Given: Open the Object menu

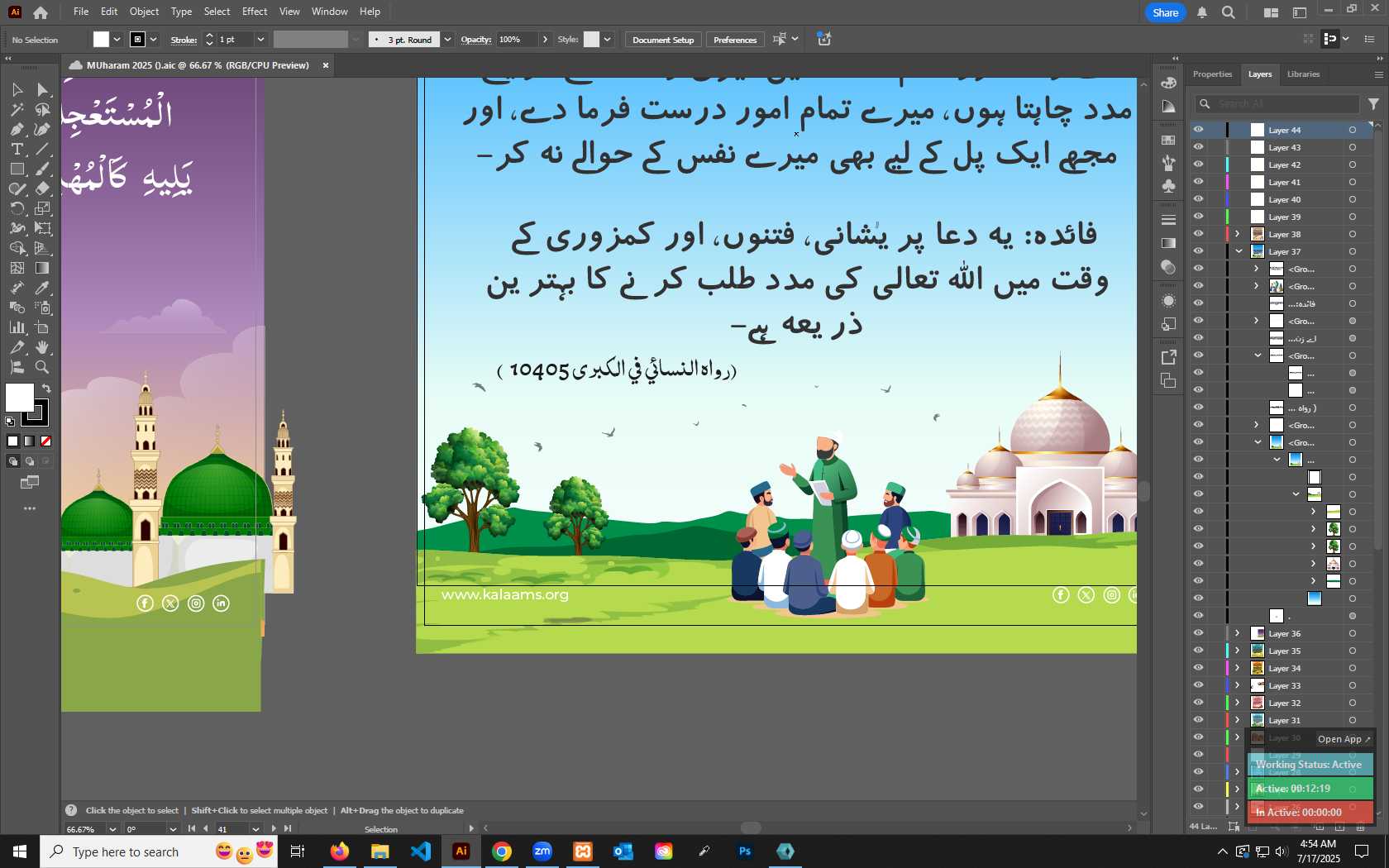Looking at the screenshot, I should coord(144,12).
